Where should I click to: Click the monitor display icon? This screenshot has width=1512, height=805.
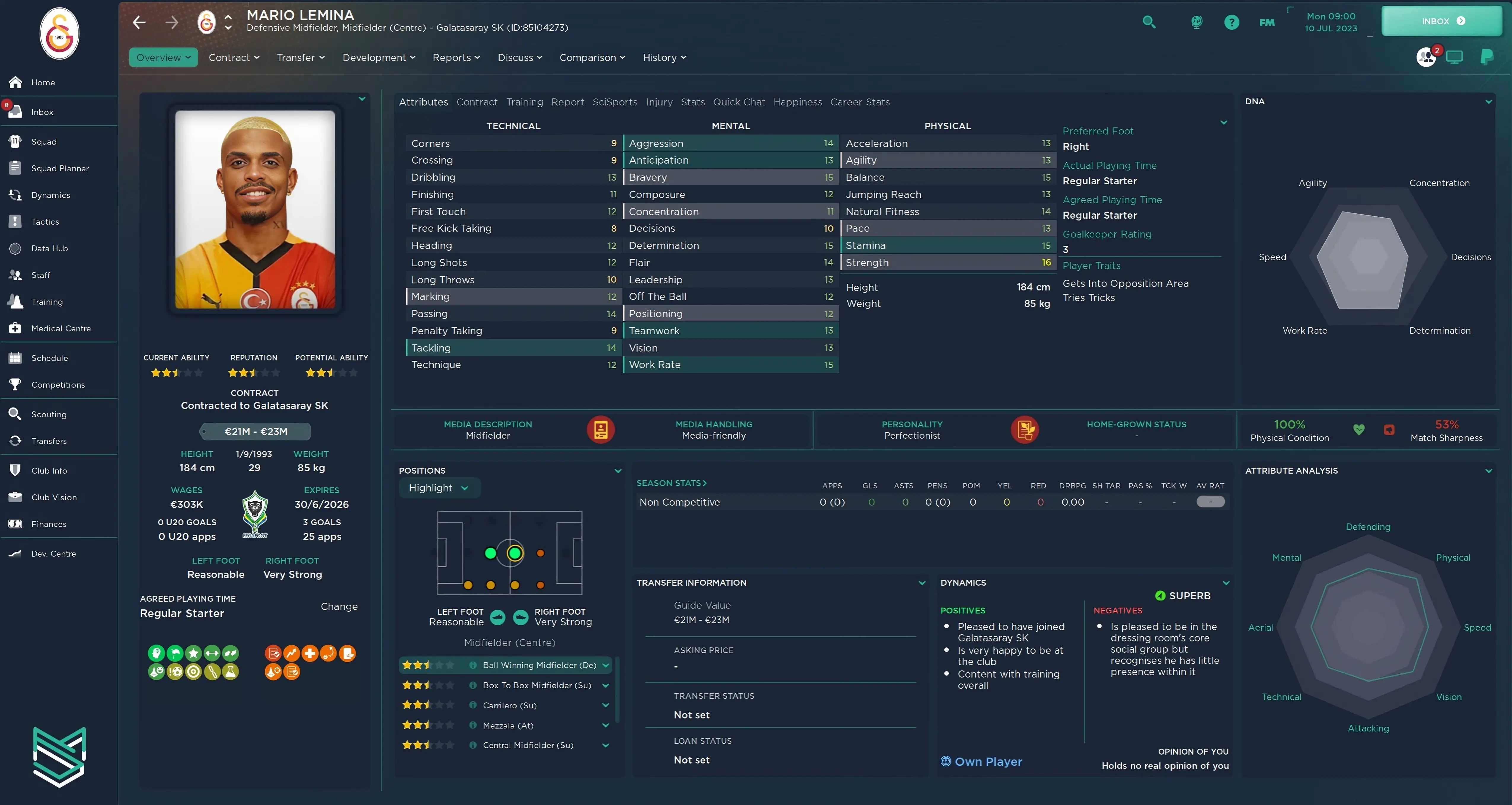(x=1454, y=57)
